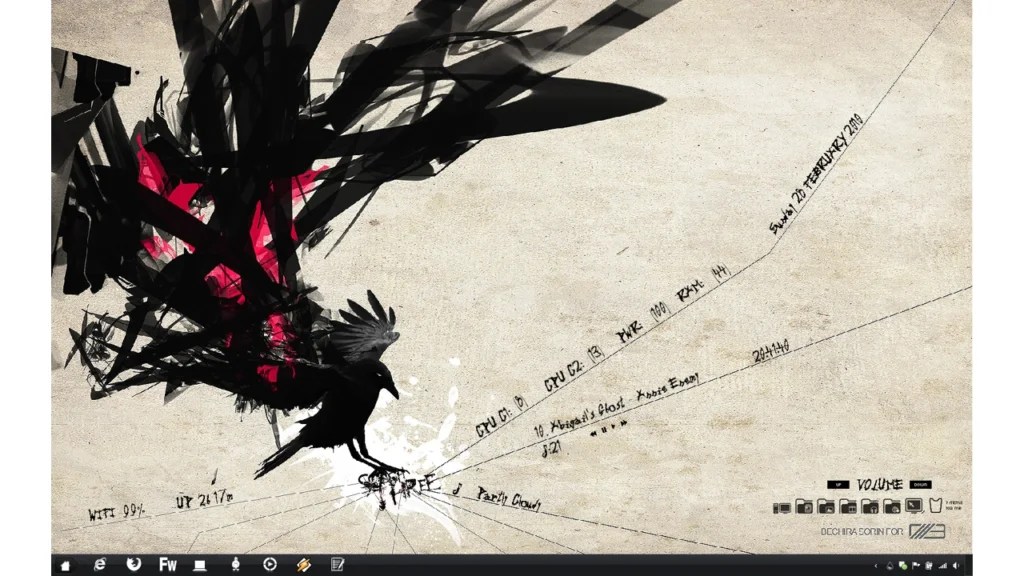Launch Winamp lightning-bolt icon in the taskbar
The image size is (1024, 576).
click(304, 565)
